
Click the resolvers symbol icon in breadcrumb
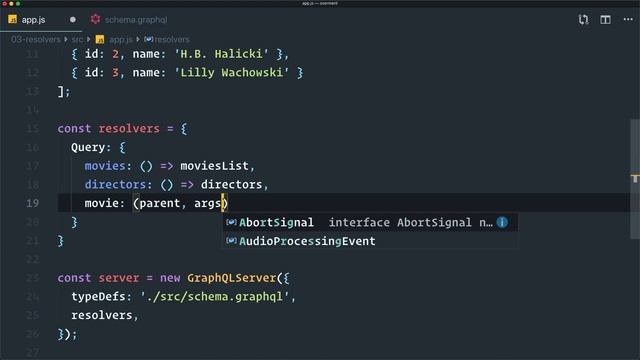click(149, 40)
